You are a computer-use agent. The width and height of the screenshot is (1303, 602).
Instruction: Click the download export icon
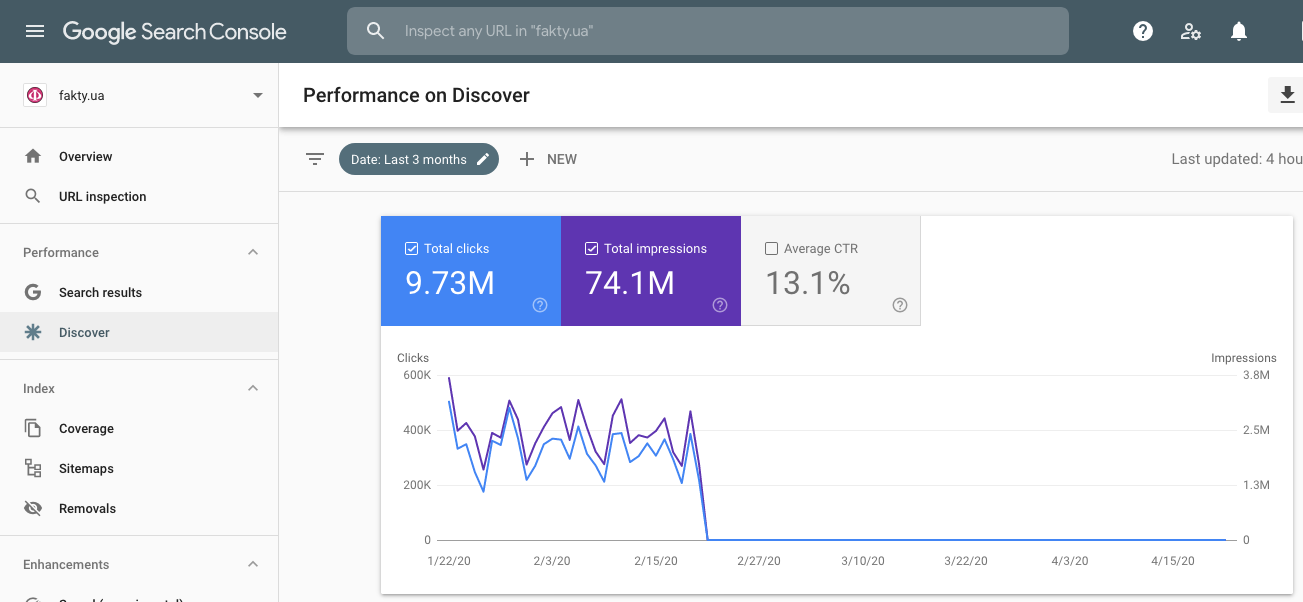coord(1287,95)
